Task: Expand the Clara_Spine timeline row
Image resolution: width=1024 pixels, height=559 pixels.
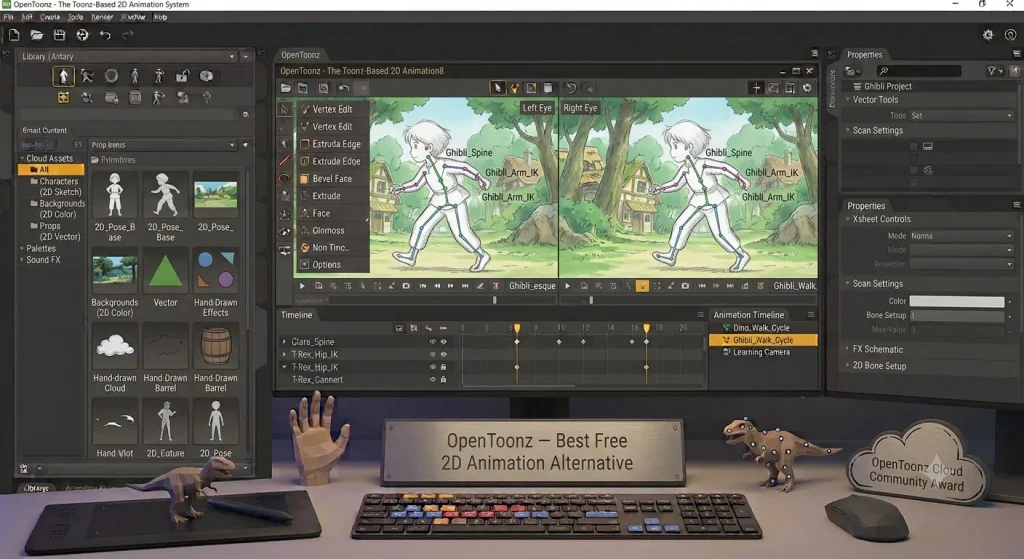Action: pos(284,342)
